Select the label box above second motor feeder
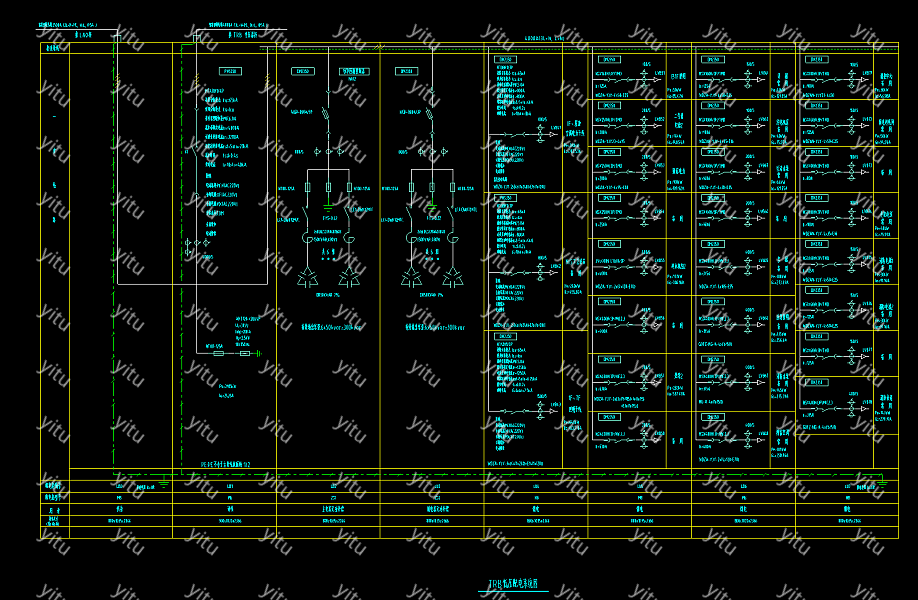Screen dimensions: 918x600 tap(406, 72)
